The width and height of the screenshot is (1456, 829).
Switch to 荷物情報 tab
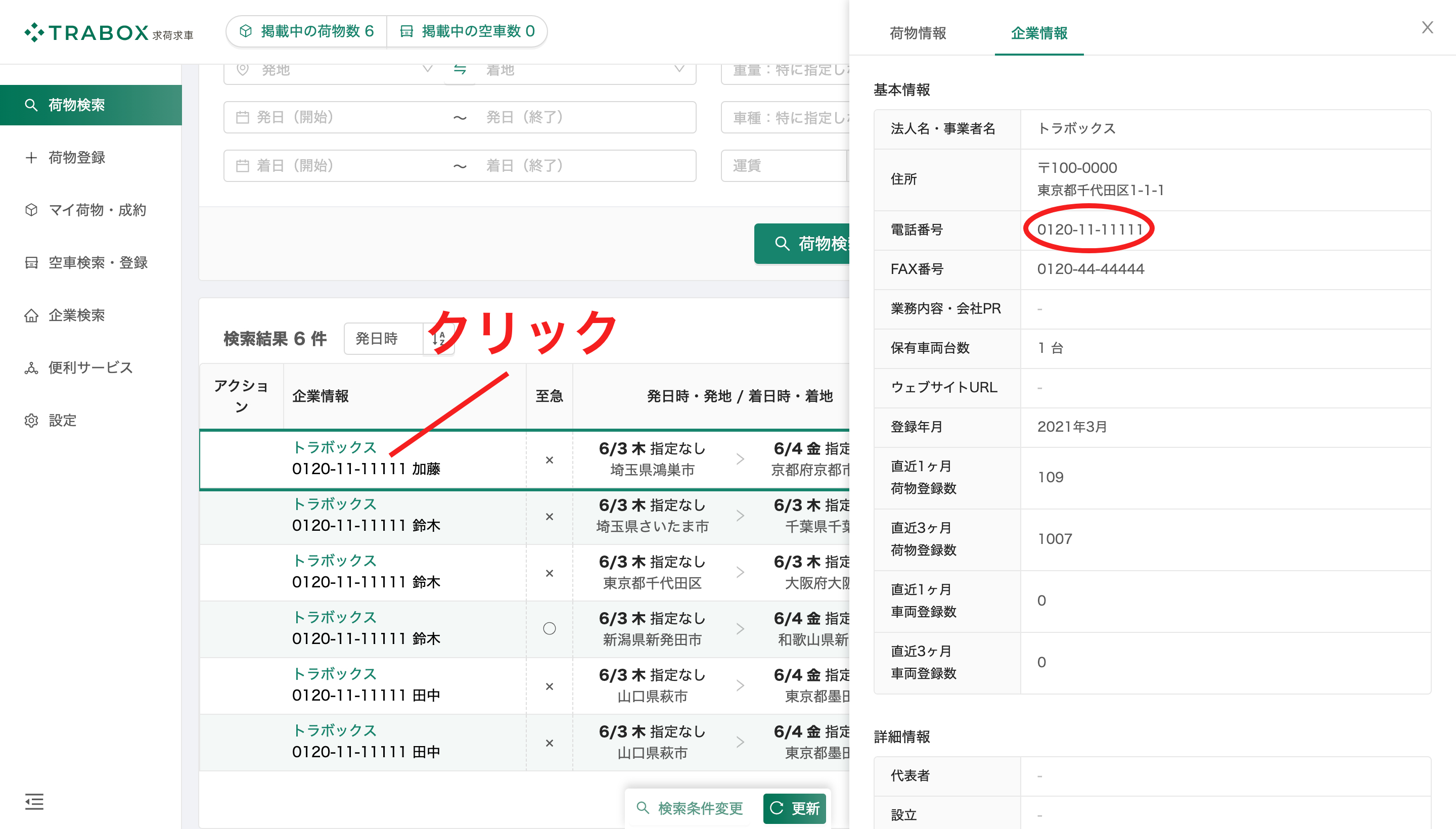918,33
